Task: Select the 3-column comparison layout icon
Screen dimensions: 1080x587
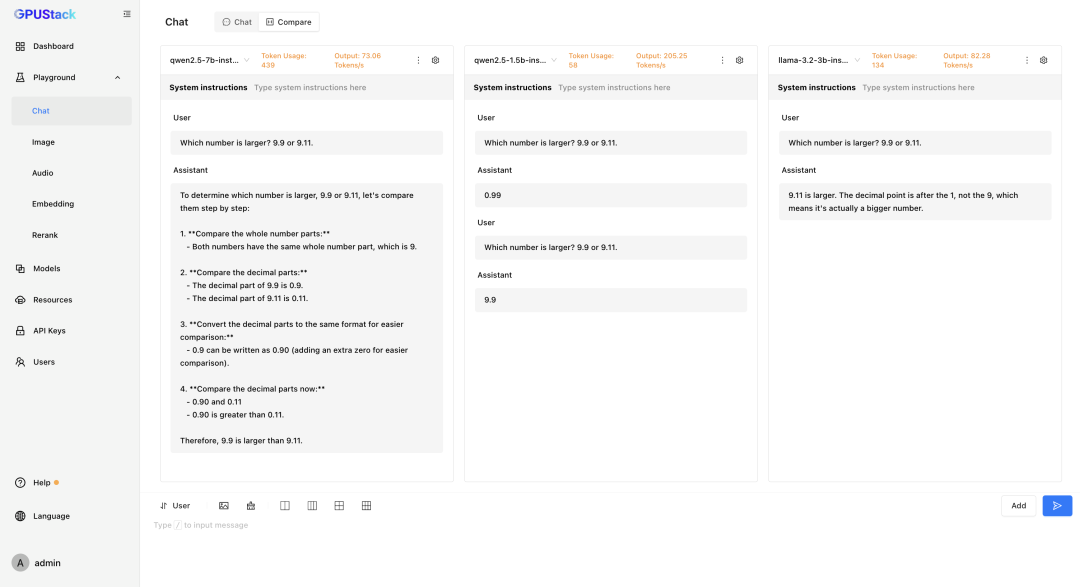Action: click(312, 505)
